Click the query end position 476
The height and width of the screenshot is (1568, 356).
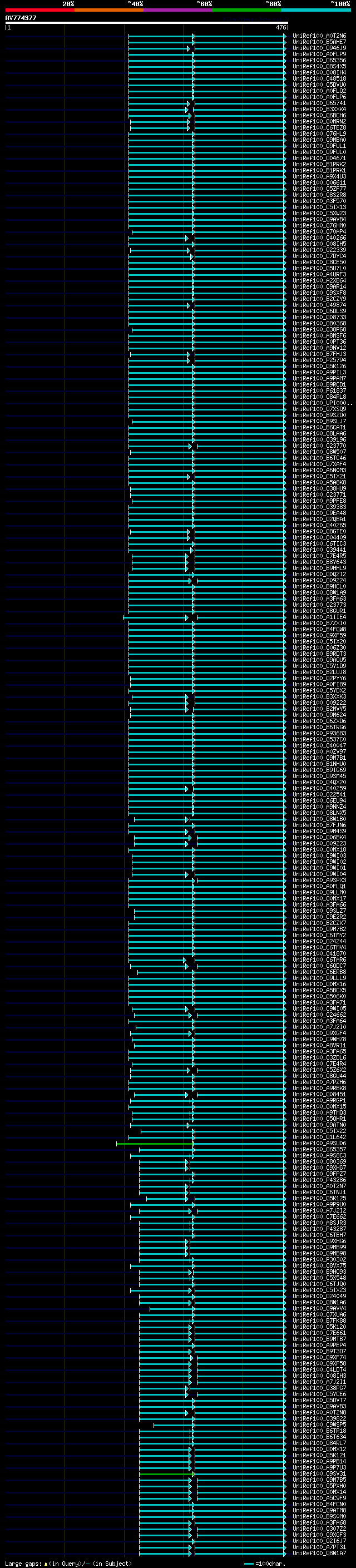click(x=280, y=27)
